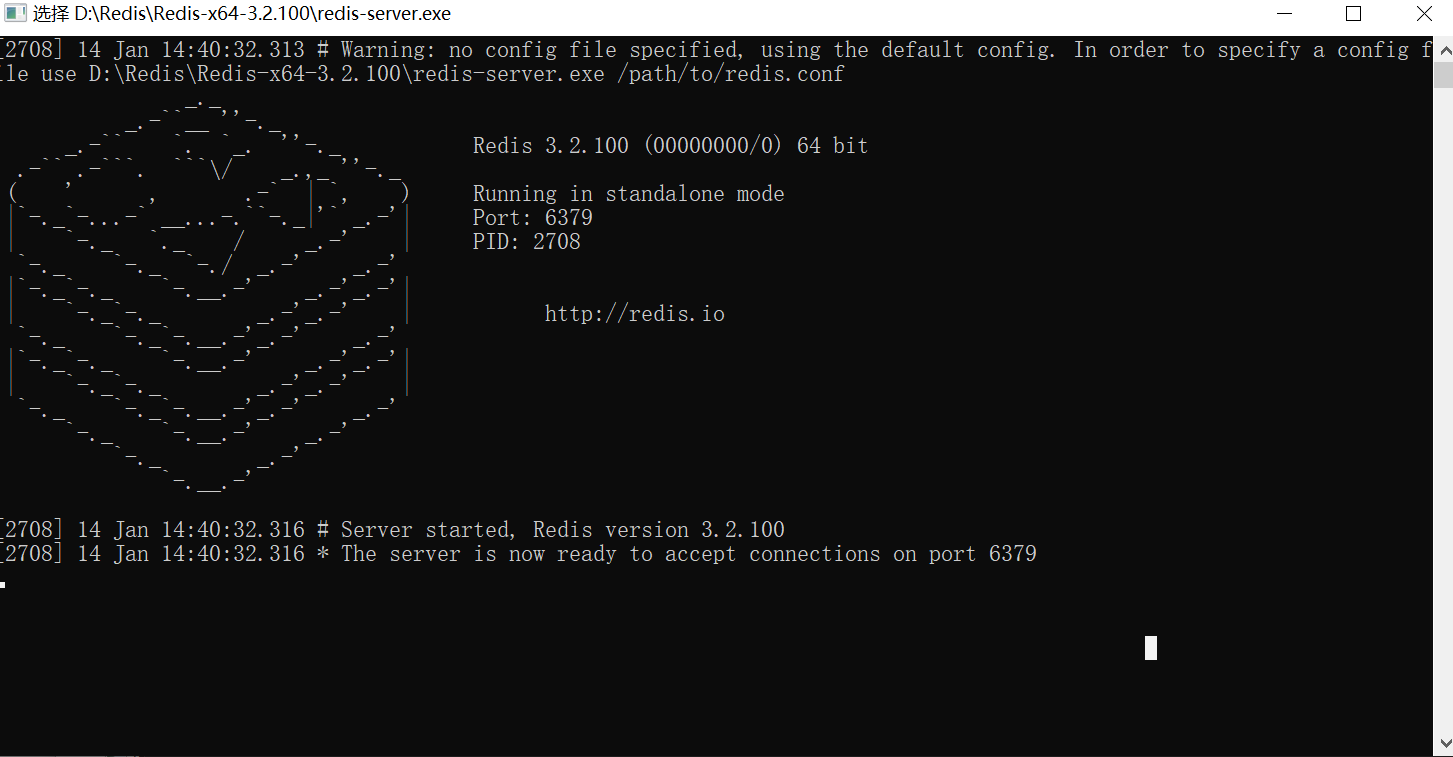This screenshot has width=1453, height=757.
Task: Click the 'Redis 3.2.100 (00000000/0) 64 bit' line
Action: click(x=670, y=146)
